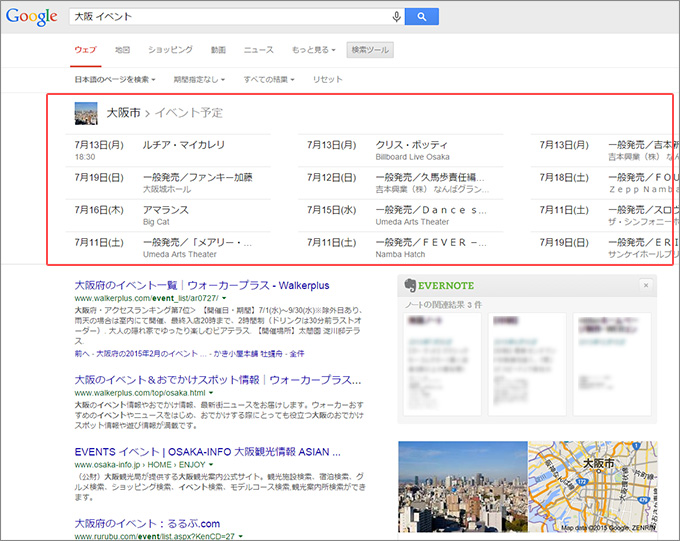The width and height of the screenshot is (680, 541).
Task: Click the イベント予定 breadcrumb text
Action: point(189,113)
